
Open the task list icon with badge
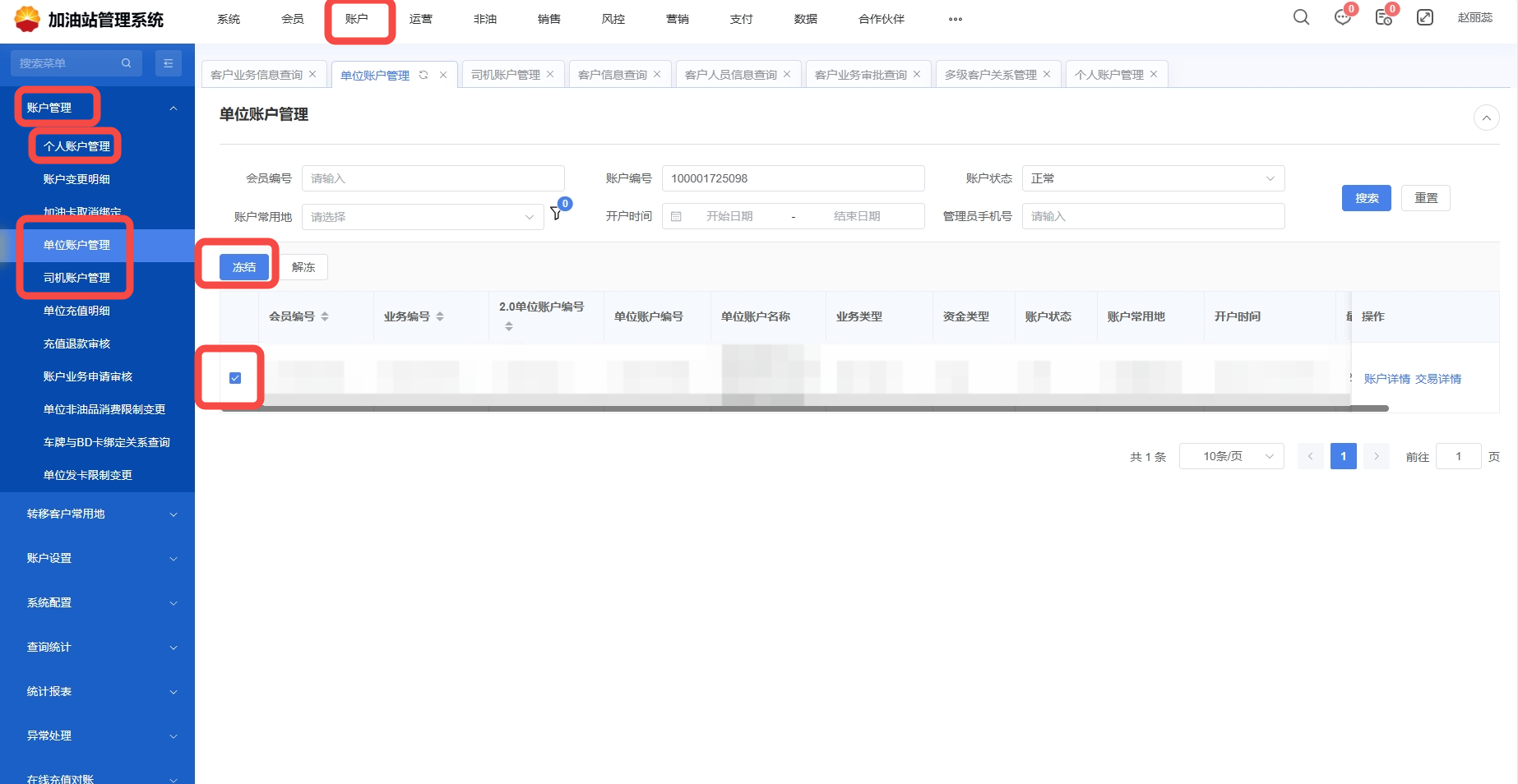click(1383, 18)
